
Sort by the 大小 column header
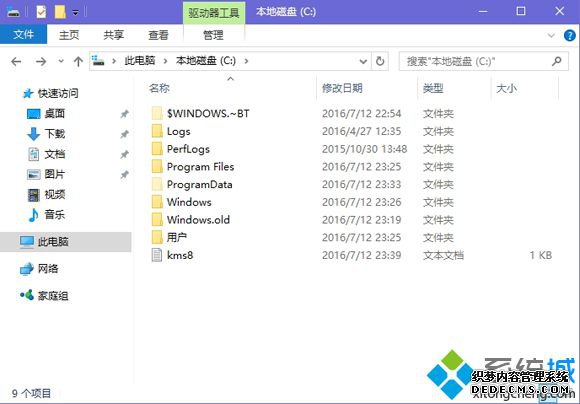tap(506, 88)
